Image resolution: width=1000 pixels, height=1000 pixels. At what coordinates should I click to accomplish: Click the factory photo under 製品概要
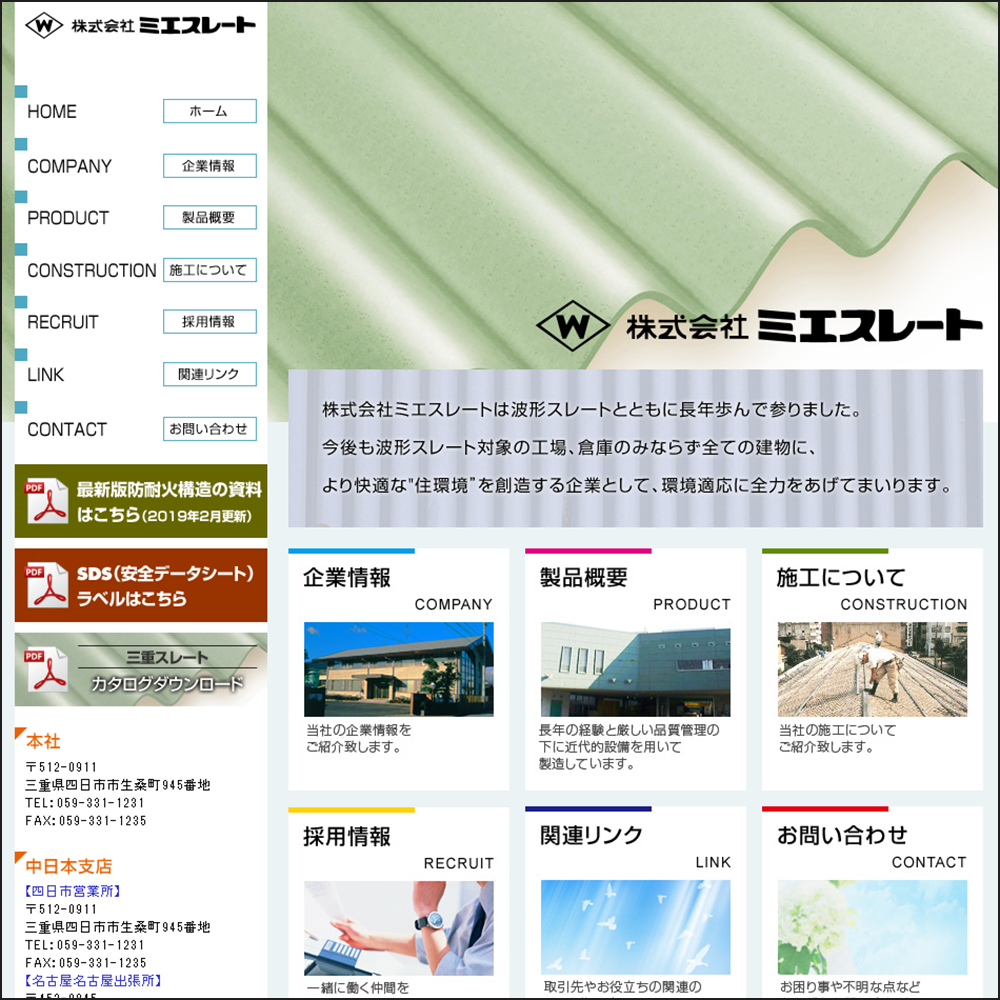point(635,669)
